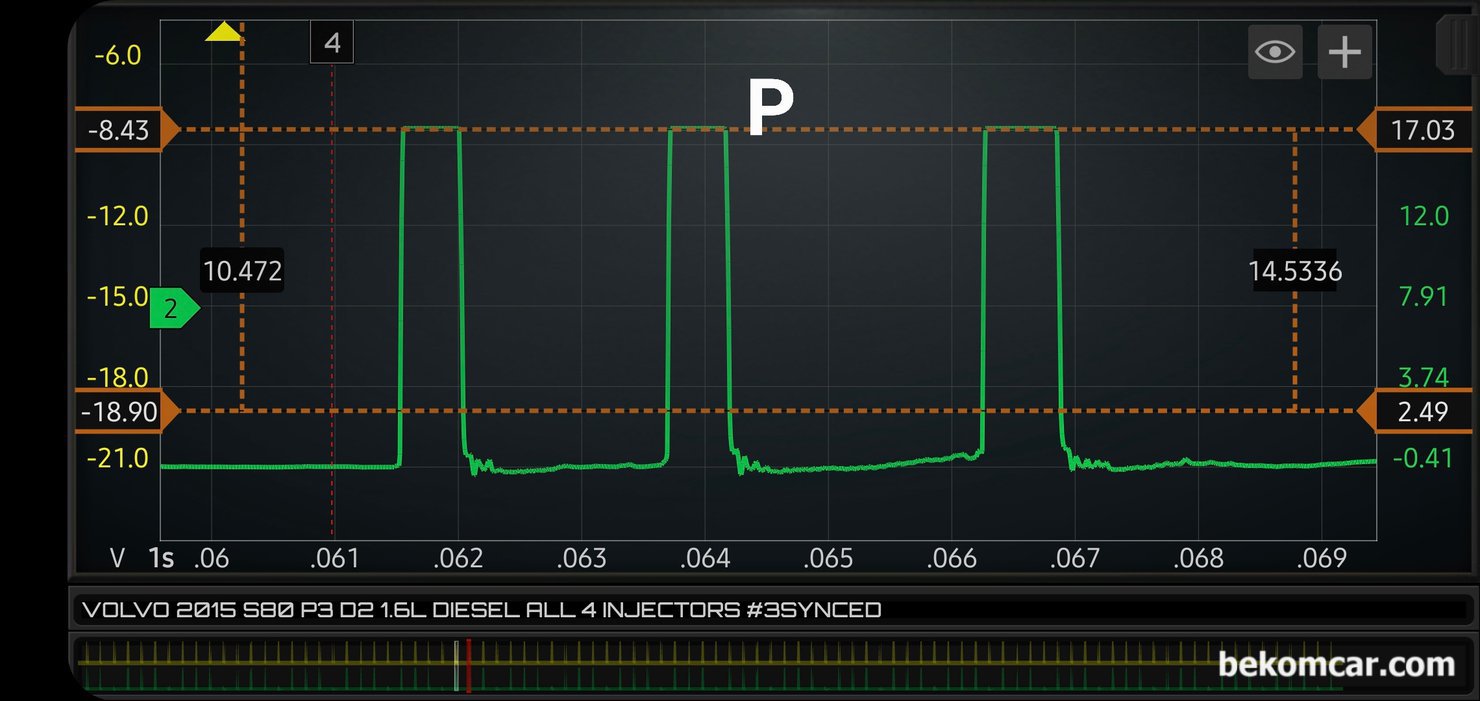Click the V units label on axis
This screenshot has height=701, width=1480.
tap(117, 558)
